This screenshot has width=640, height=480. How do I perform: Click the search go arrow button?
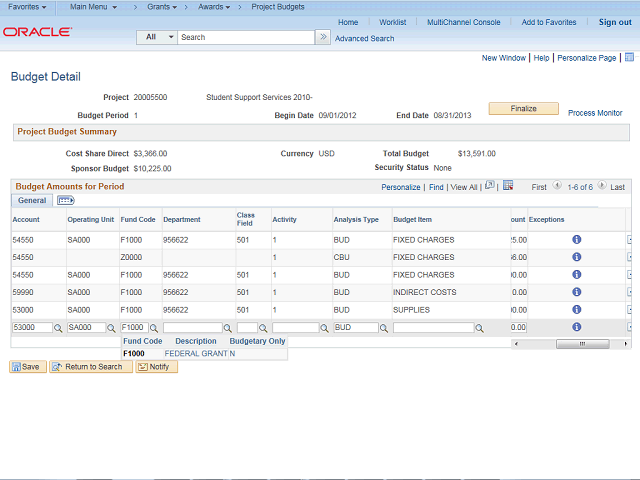[x=323, y=37]
